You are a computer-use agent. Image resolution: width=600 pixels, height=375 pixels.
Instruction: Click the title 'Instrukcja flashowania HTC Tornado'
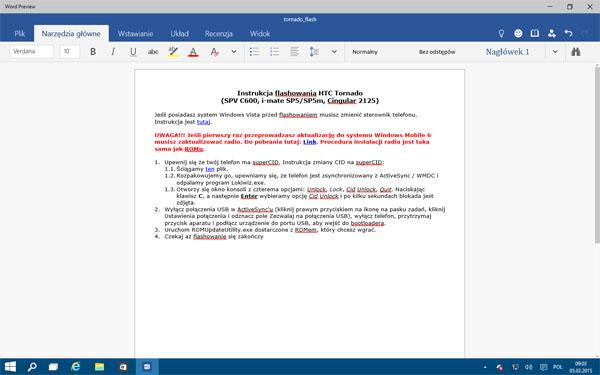click(300, 93)
